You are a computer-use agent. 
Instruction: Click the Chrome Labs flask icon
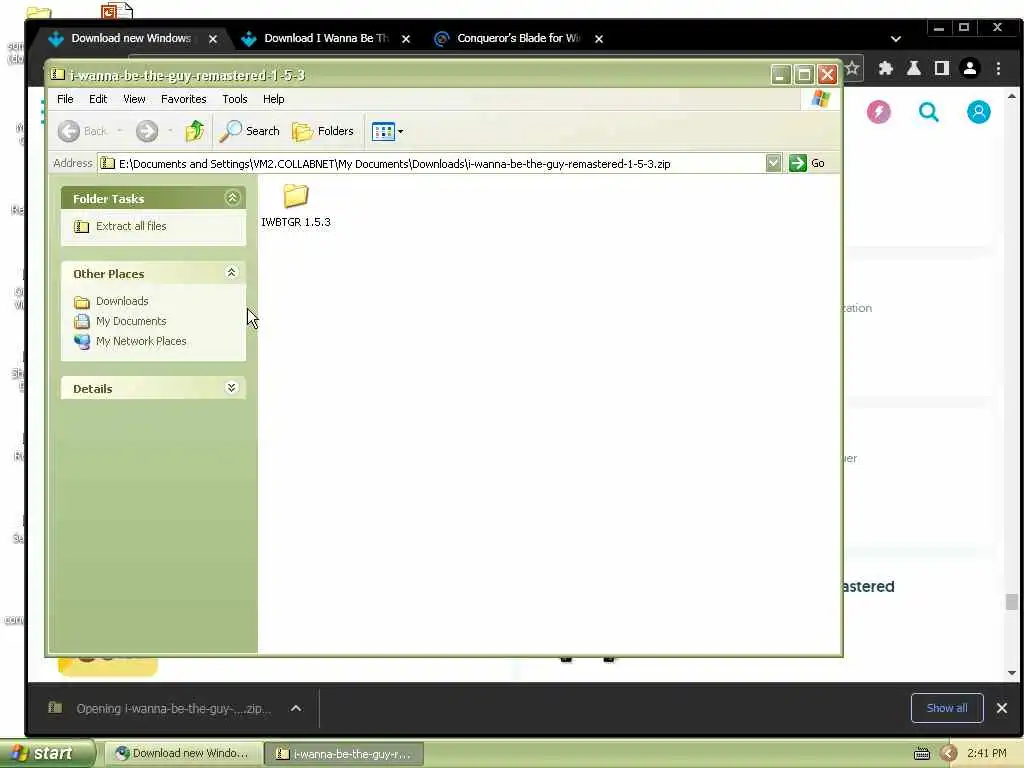914,68
